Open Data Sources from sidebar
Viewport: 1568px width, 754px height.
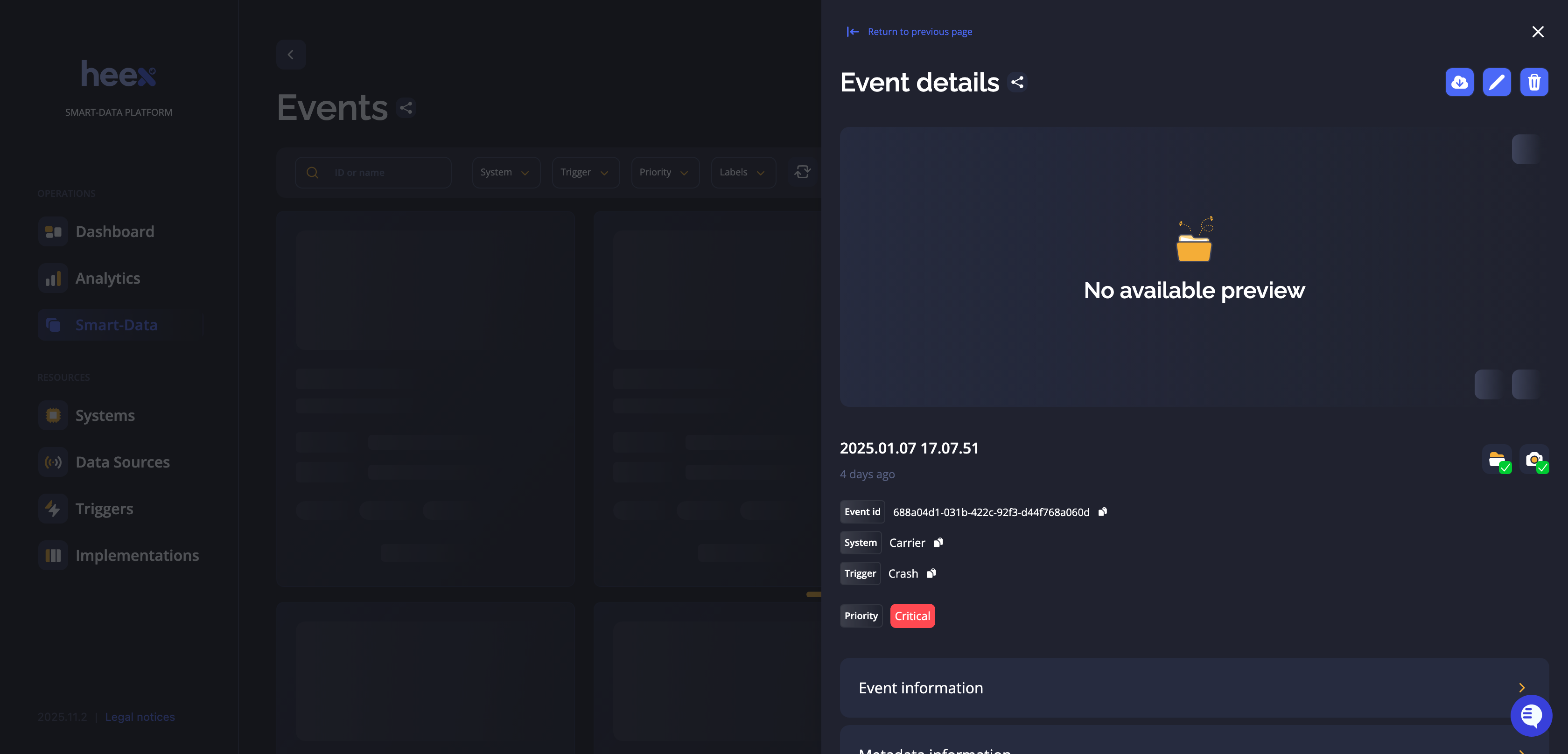click(122, 462)
